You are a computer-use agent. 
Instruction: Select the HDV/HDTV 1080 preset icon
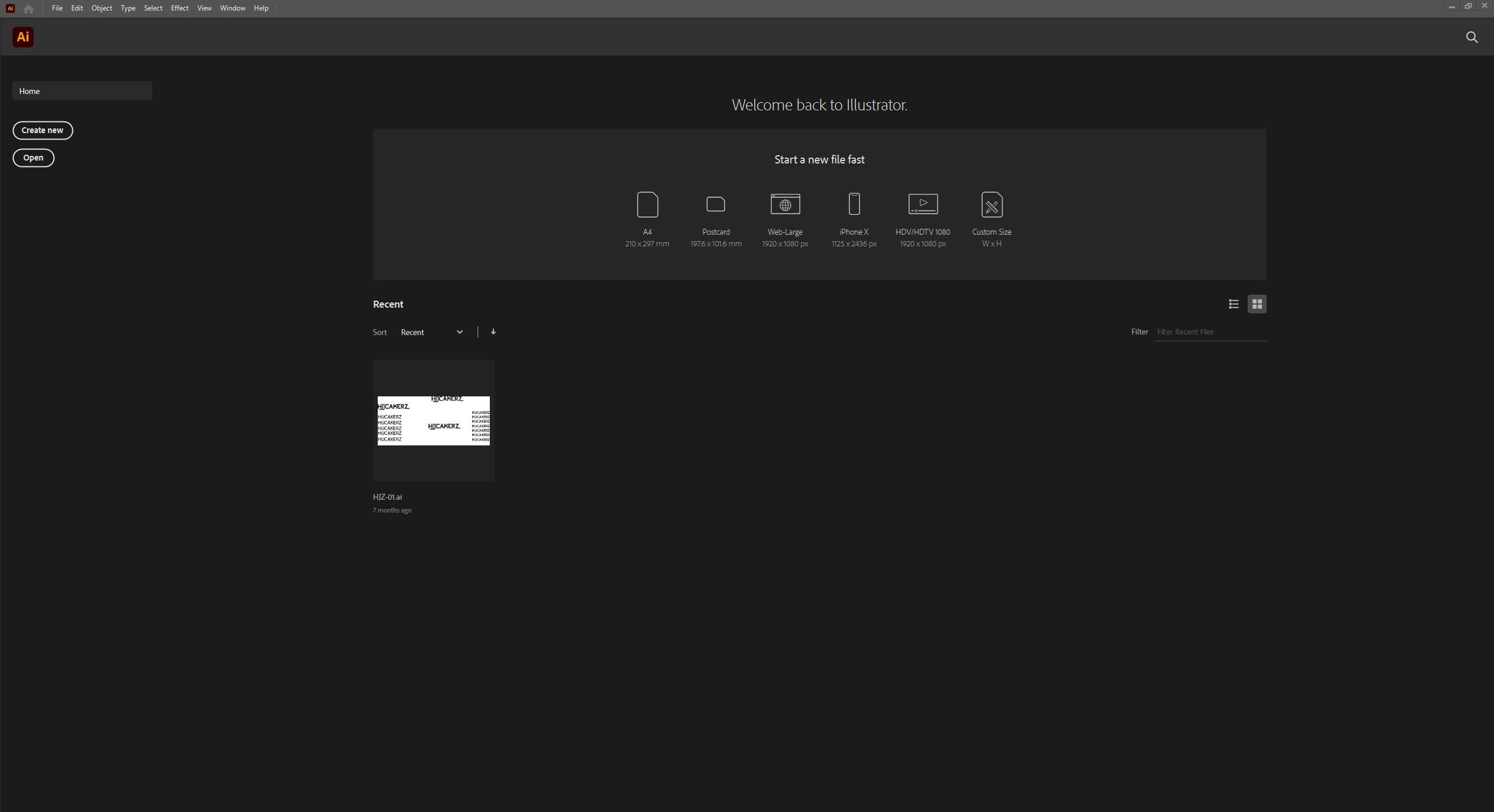tap(923, 204)
